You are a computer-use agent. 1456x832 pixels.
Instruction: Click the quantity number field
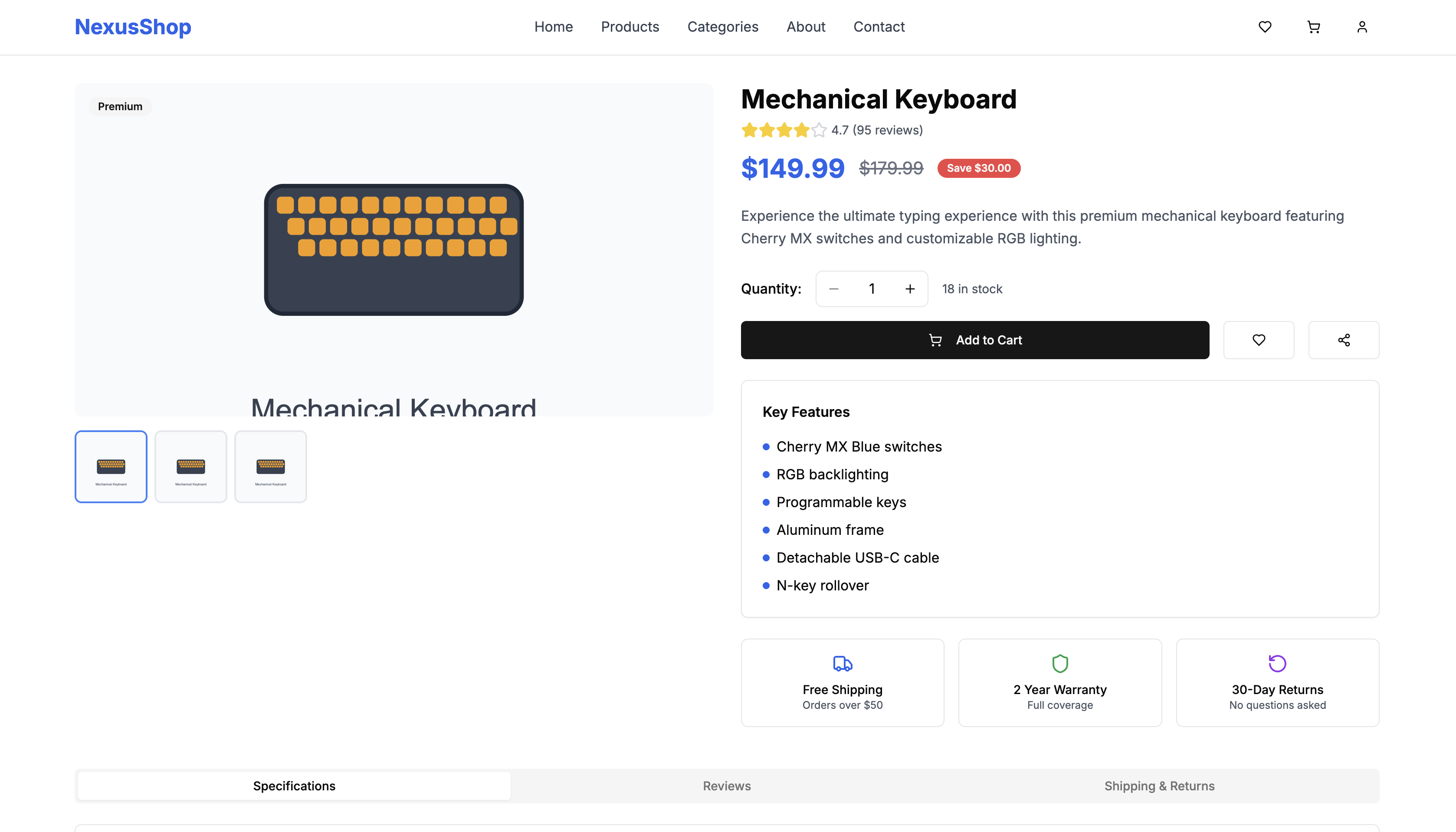pos(872,289)
